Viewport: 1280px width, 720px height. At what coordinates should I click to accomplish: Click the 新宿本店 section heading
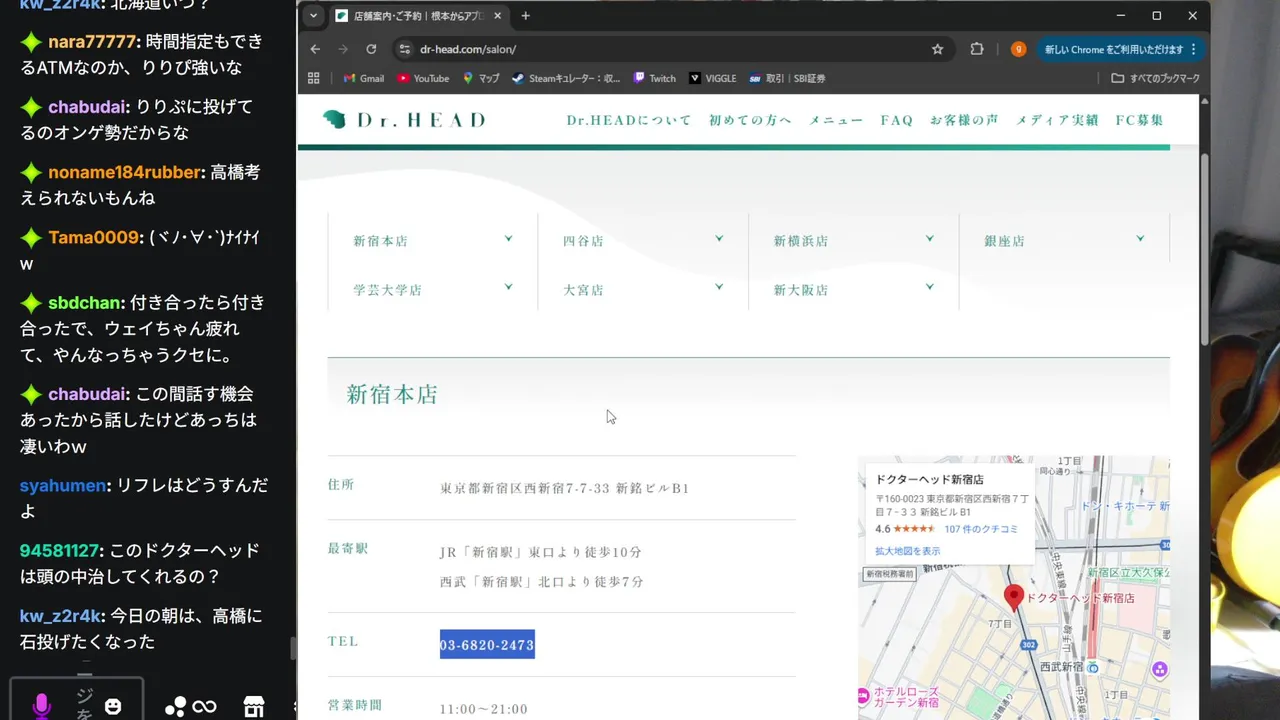click(392, 394)
